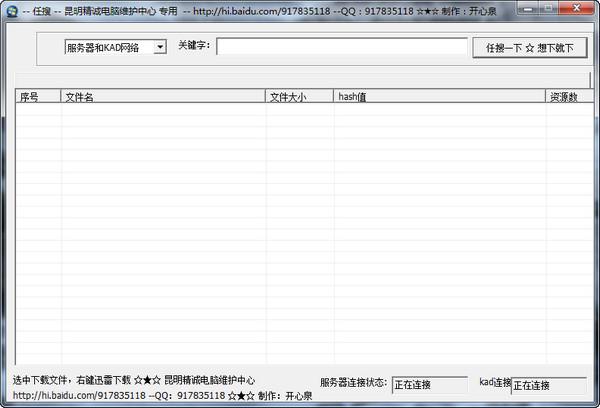Screen dimensions: 600x408
Task: Focus the 关键字 keyword input field
Action: click(342, 47)
